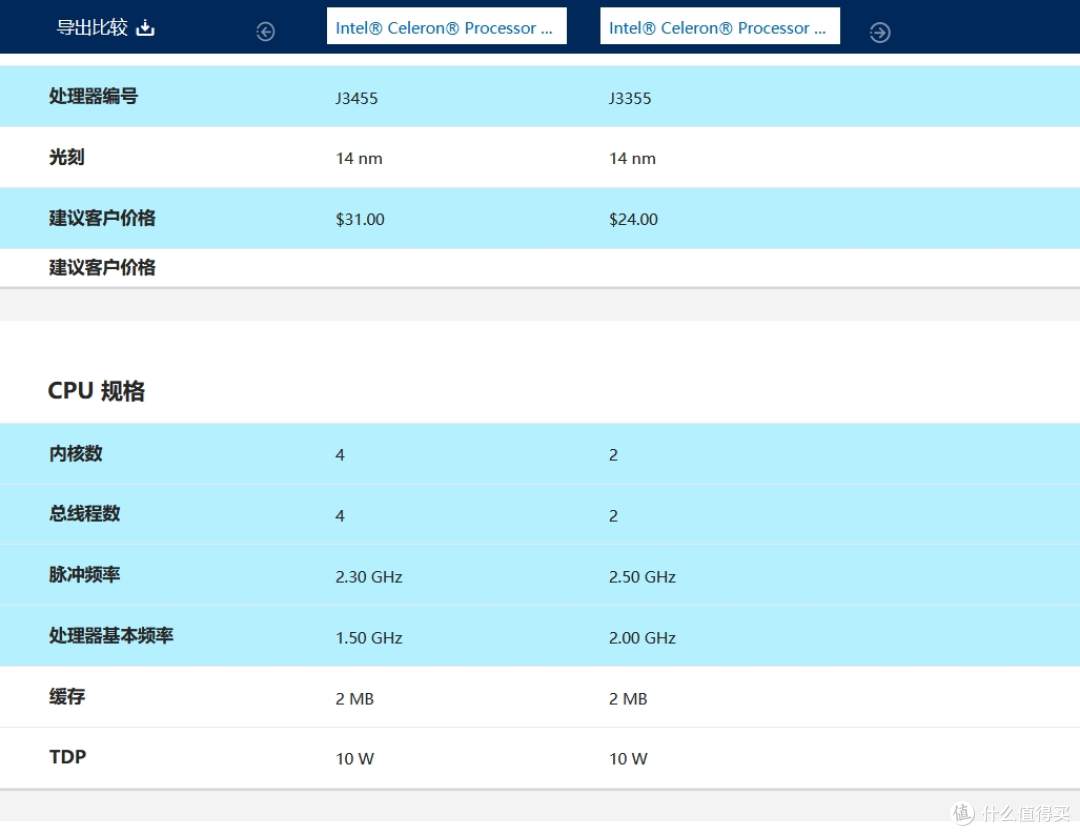1080x836 pixels.
Task: Click the $31.00 price value
Action: (360, 219)
